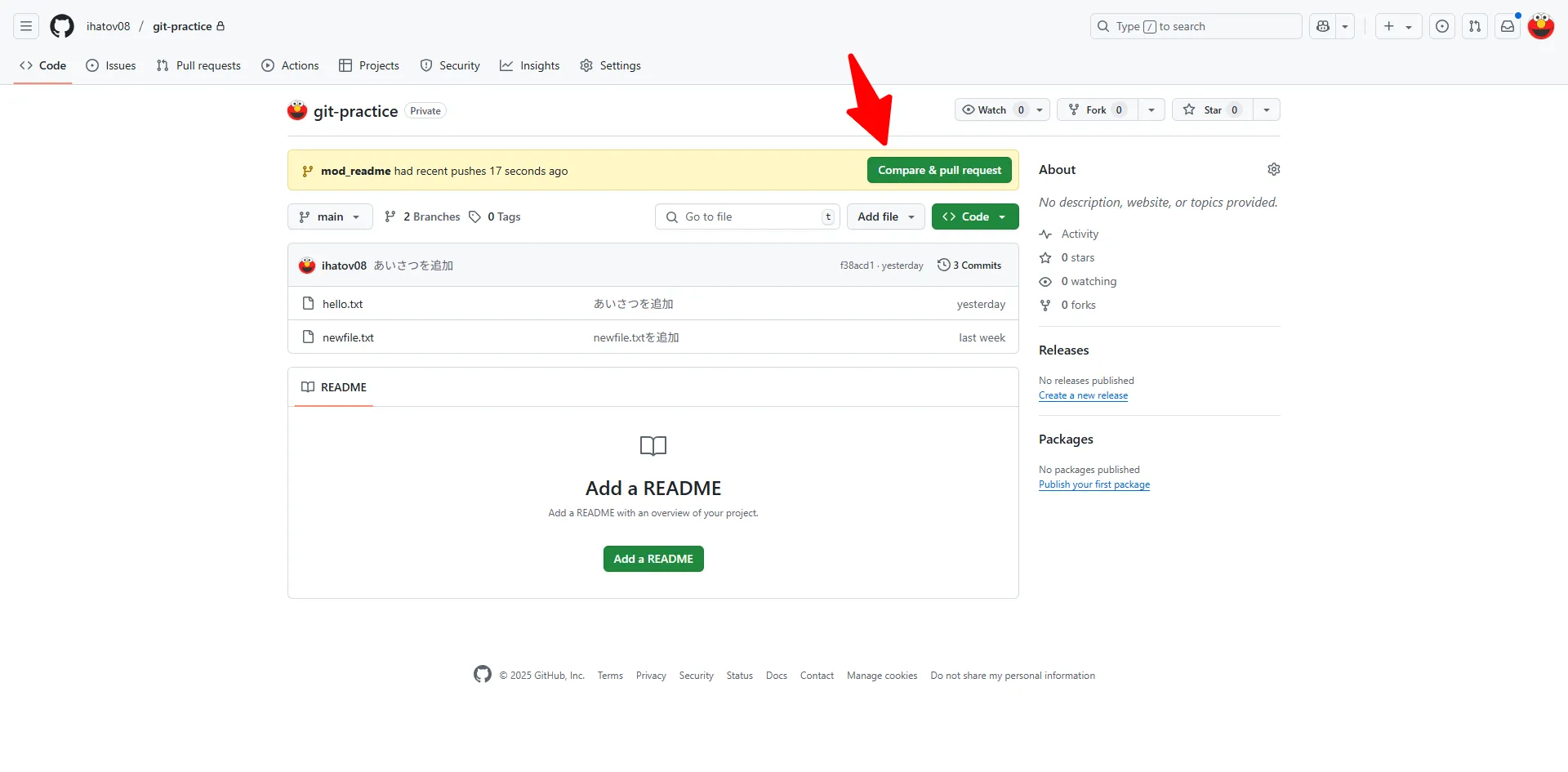Open the Terms footer link

pyautogui.click(x=610, y=676)
